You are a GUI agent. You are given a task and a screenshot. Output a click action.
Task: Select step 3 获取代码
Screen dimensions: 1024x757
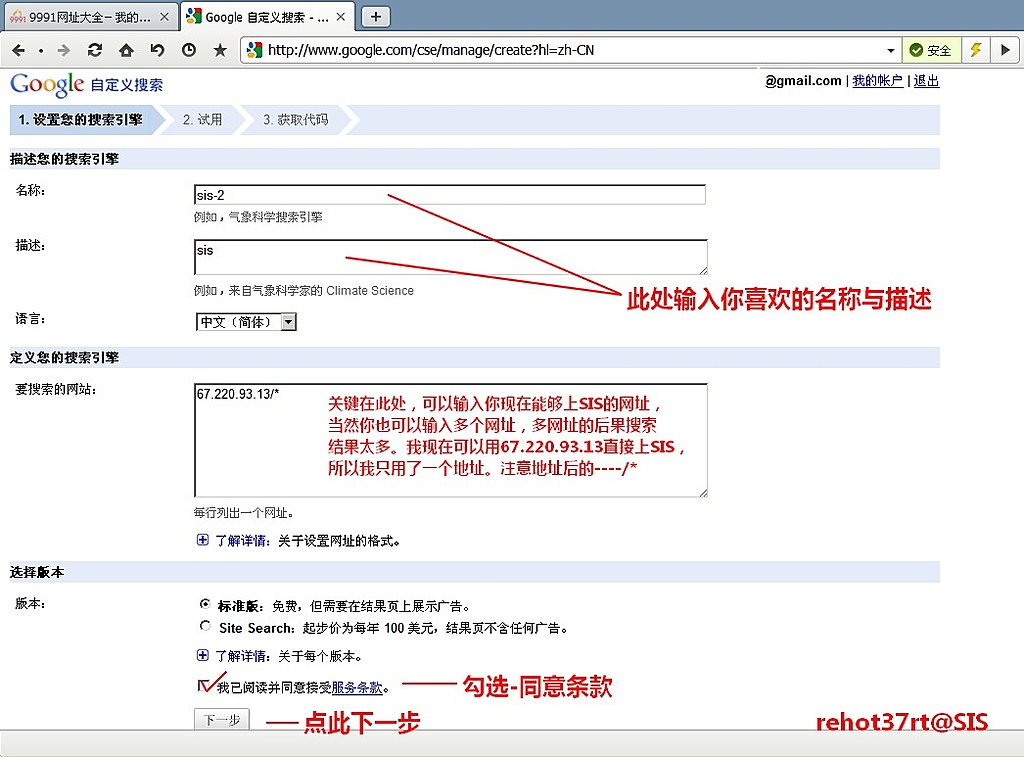click(x=296, y=120)
